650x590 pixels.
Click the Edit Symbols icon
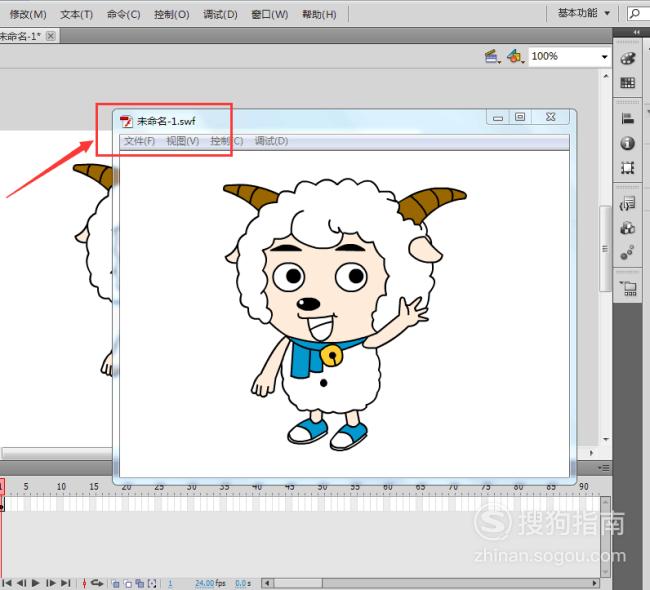point(515,56)
